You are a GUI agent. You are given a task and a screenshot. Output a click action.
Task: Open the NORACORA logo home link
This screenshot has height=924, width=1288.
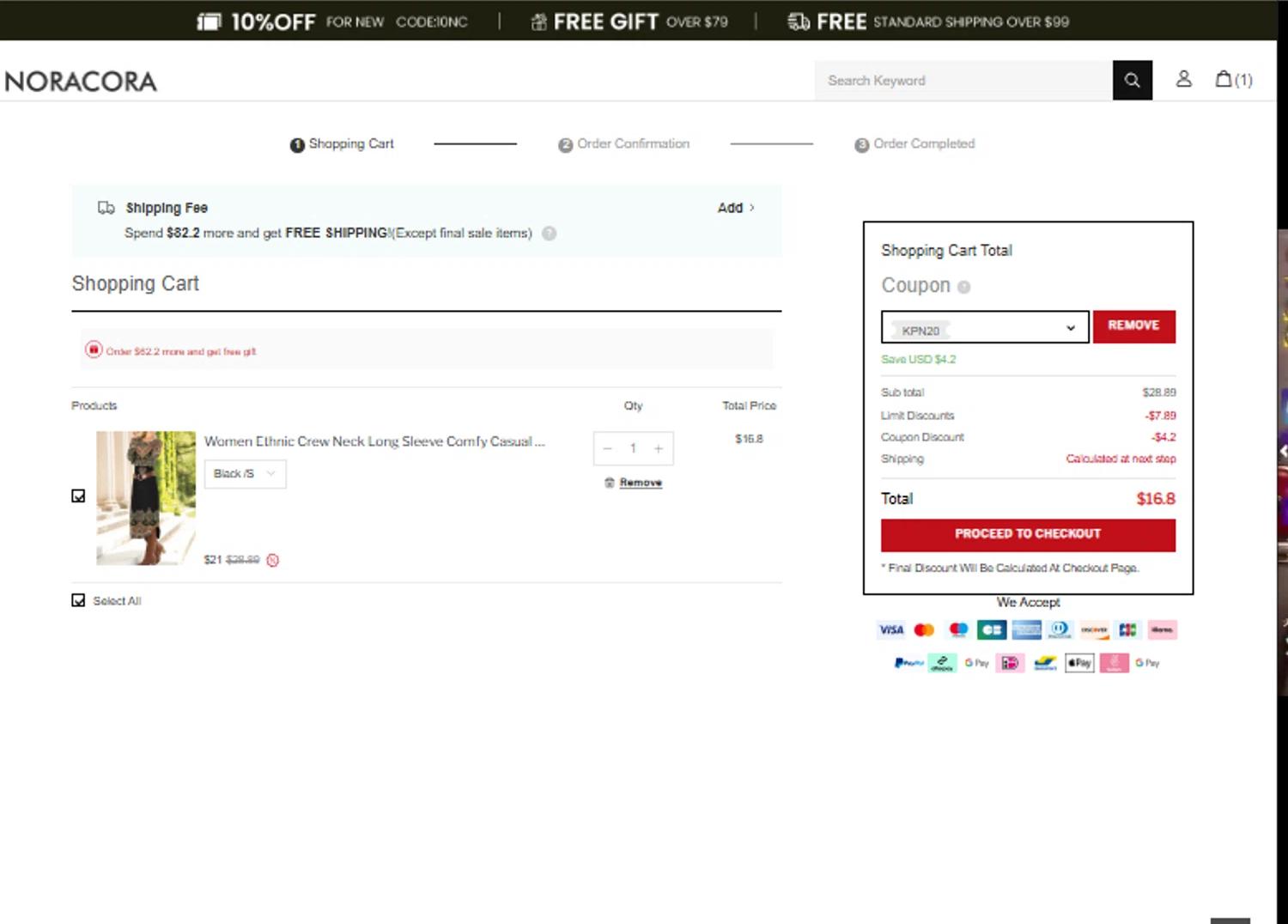pyautogui.click(x=81, y=82)
